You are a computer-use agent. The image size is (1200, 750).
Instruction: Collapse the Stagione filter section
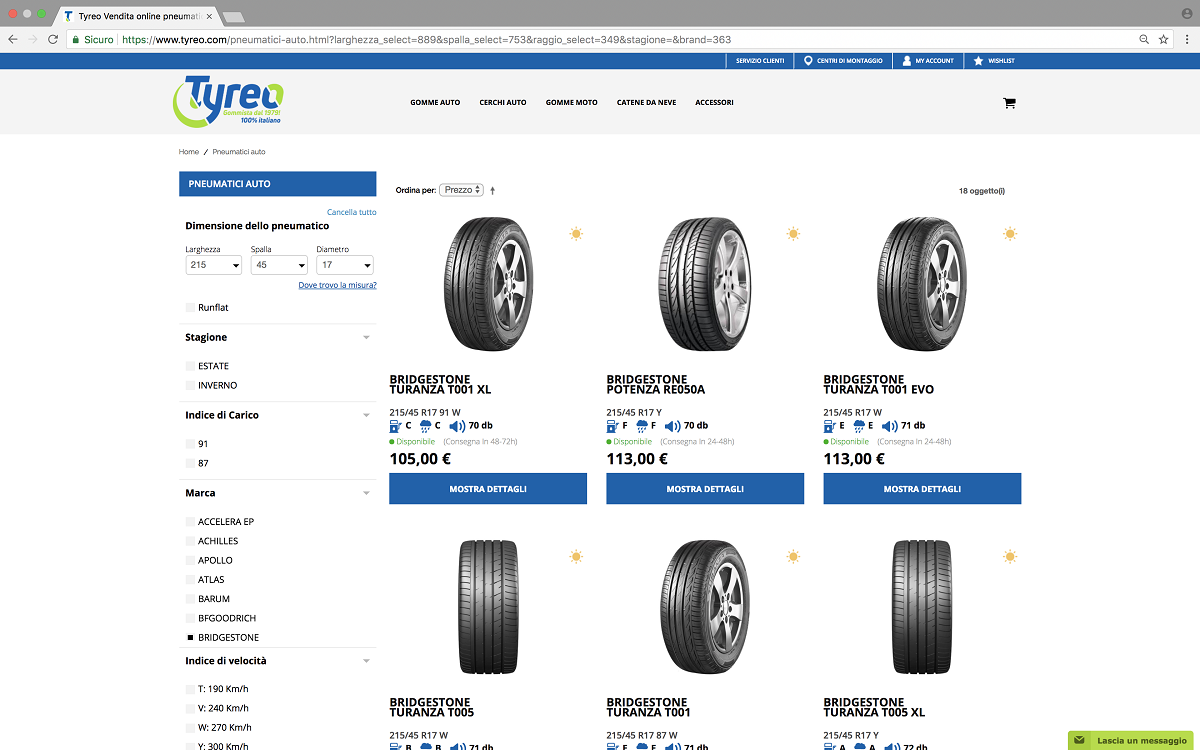click(x=366, y=338)
